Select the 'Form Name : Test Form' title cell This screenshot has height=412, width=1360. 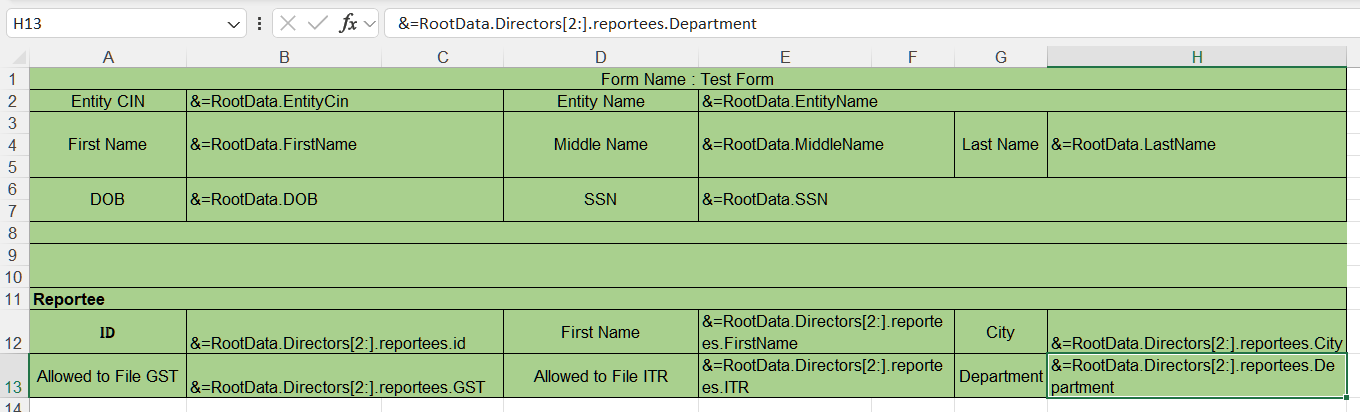click(687, 79)
